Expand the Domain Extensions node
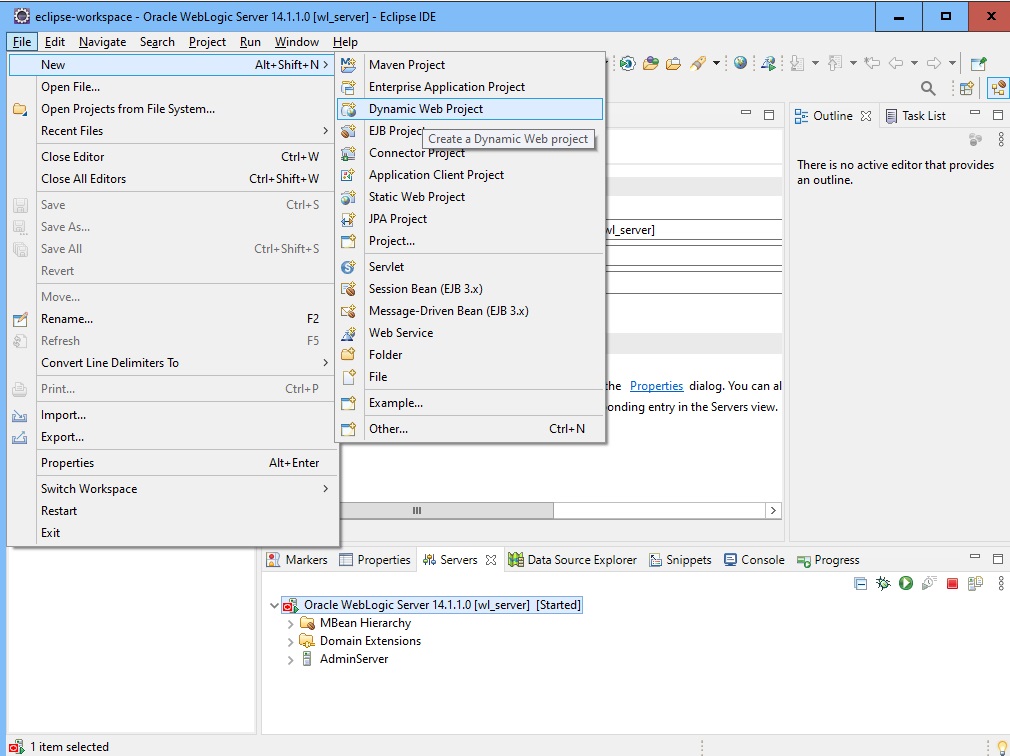 coord(291,641)
